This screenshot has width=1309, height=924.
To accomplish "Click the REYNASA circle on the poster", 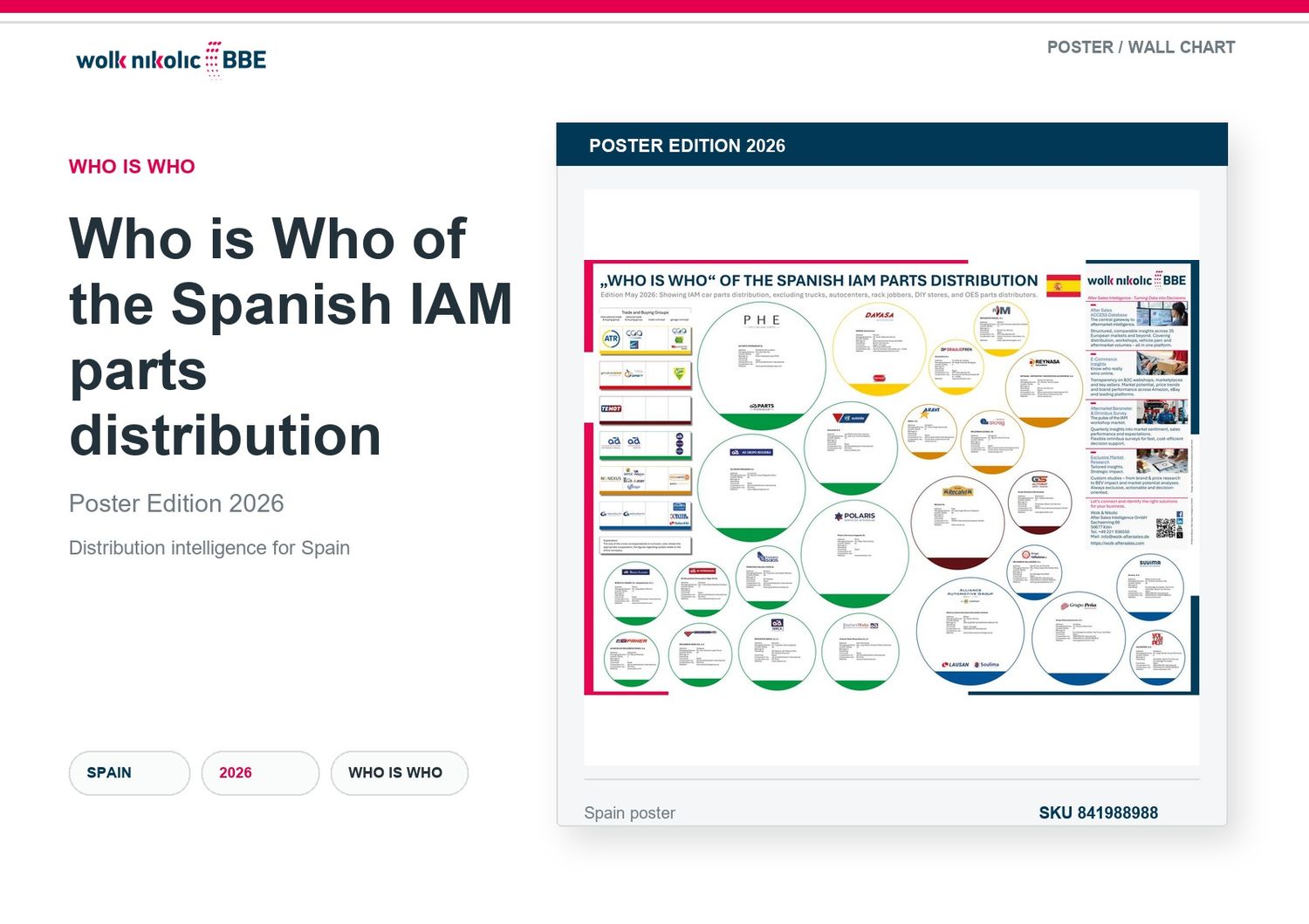I will 1044,388.
